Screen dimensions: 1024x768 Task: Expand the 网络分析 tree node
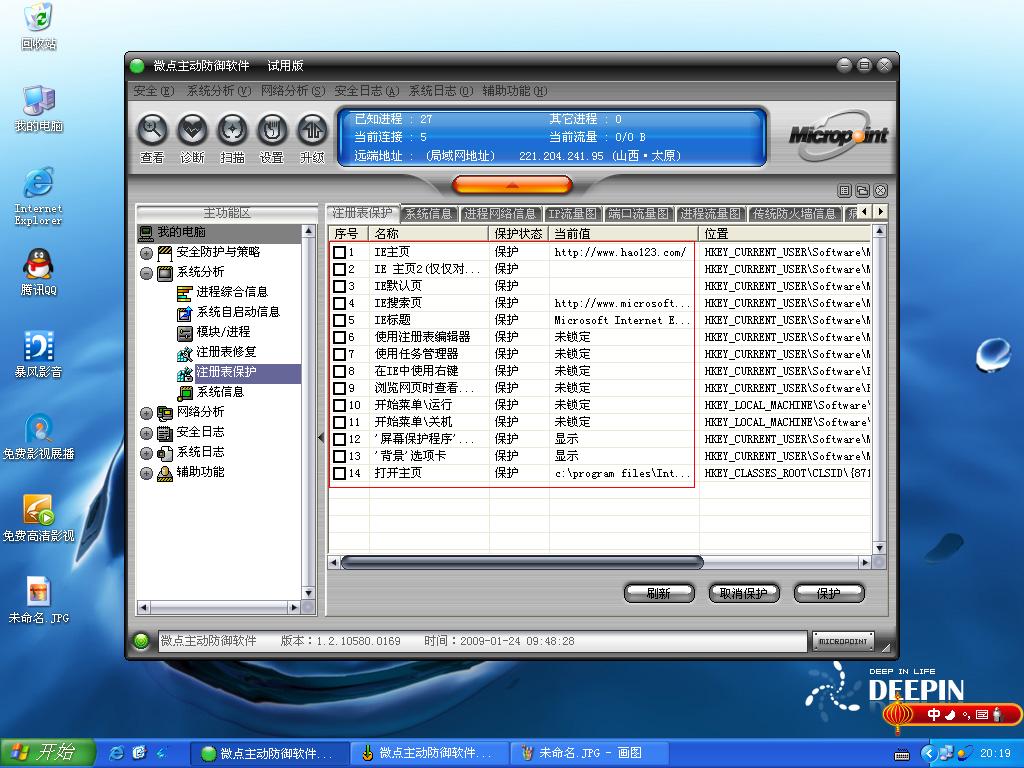pos(146,413)
